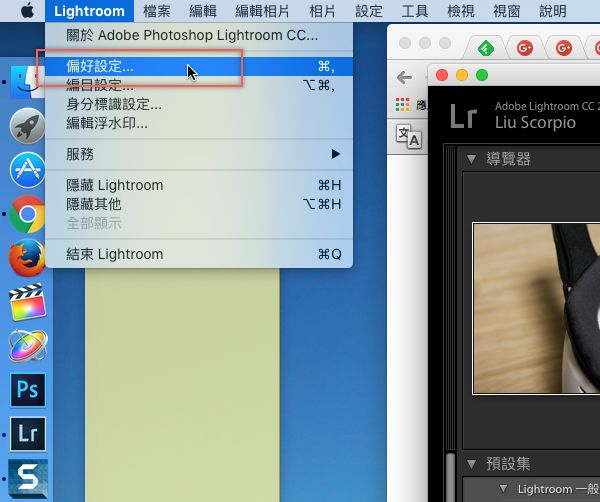Open the 說明 menu
Image resolution: width=600 pixels, height=502 pixels.
click(x=553, y=11)
